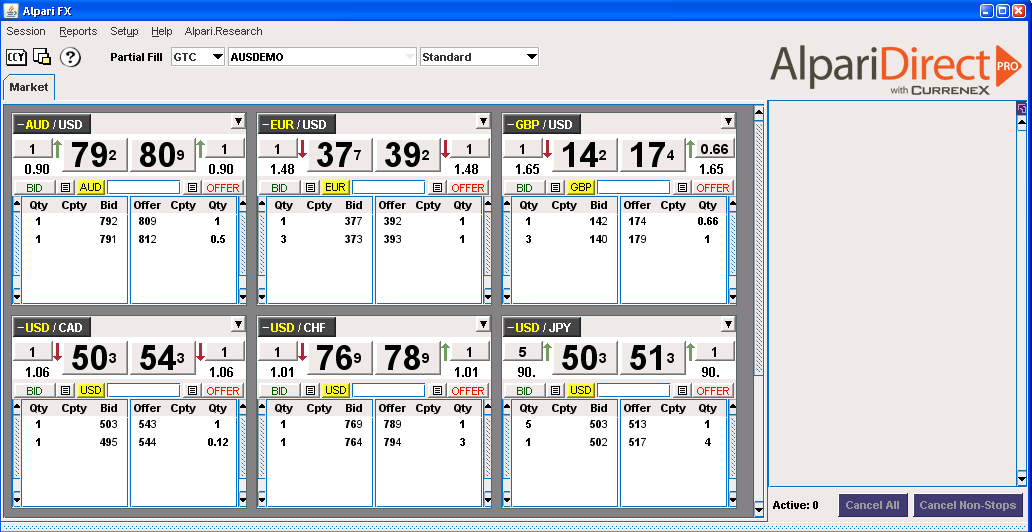Click the AUD/USD pair title header
Screen dimensions: 1032x532
point(52,124)
